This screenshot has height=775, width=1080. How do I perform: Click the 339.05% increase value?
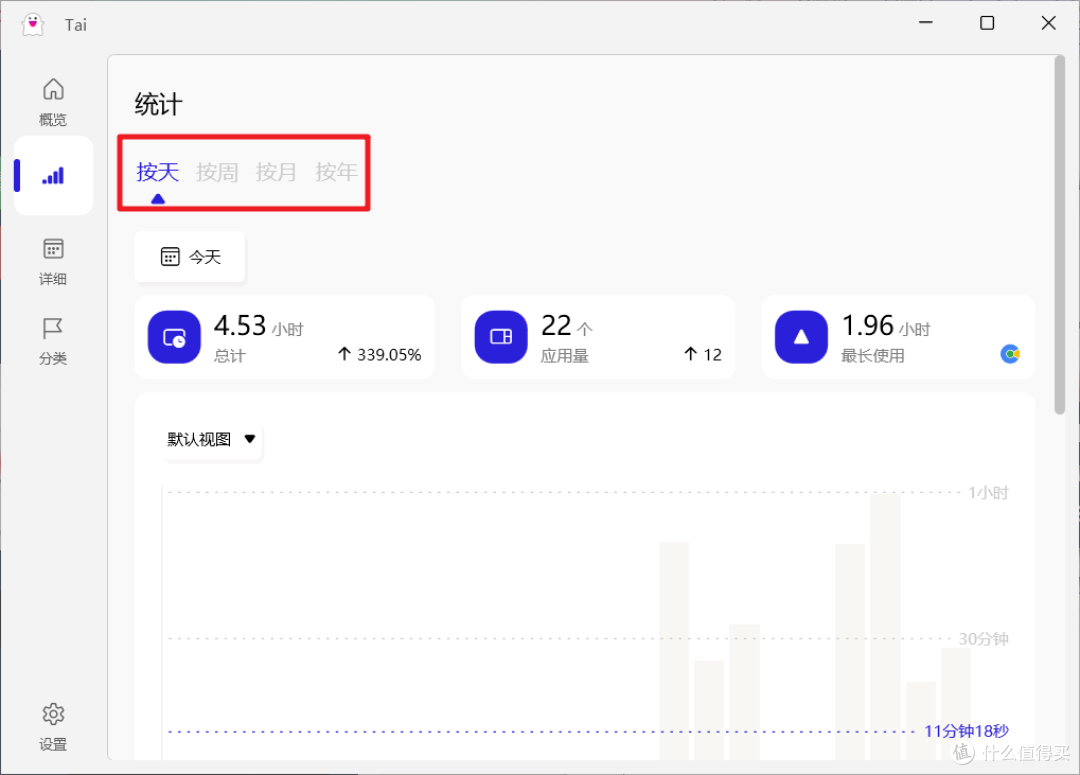(x=380, y=355)
